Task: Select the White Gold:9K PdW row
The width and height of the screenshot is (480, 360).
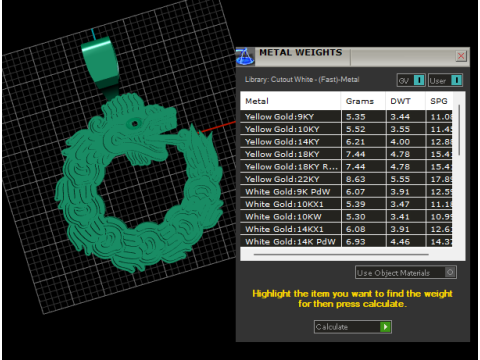Action: pyautogui.click(x=346, y=192)
